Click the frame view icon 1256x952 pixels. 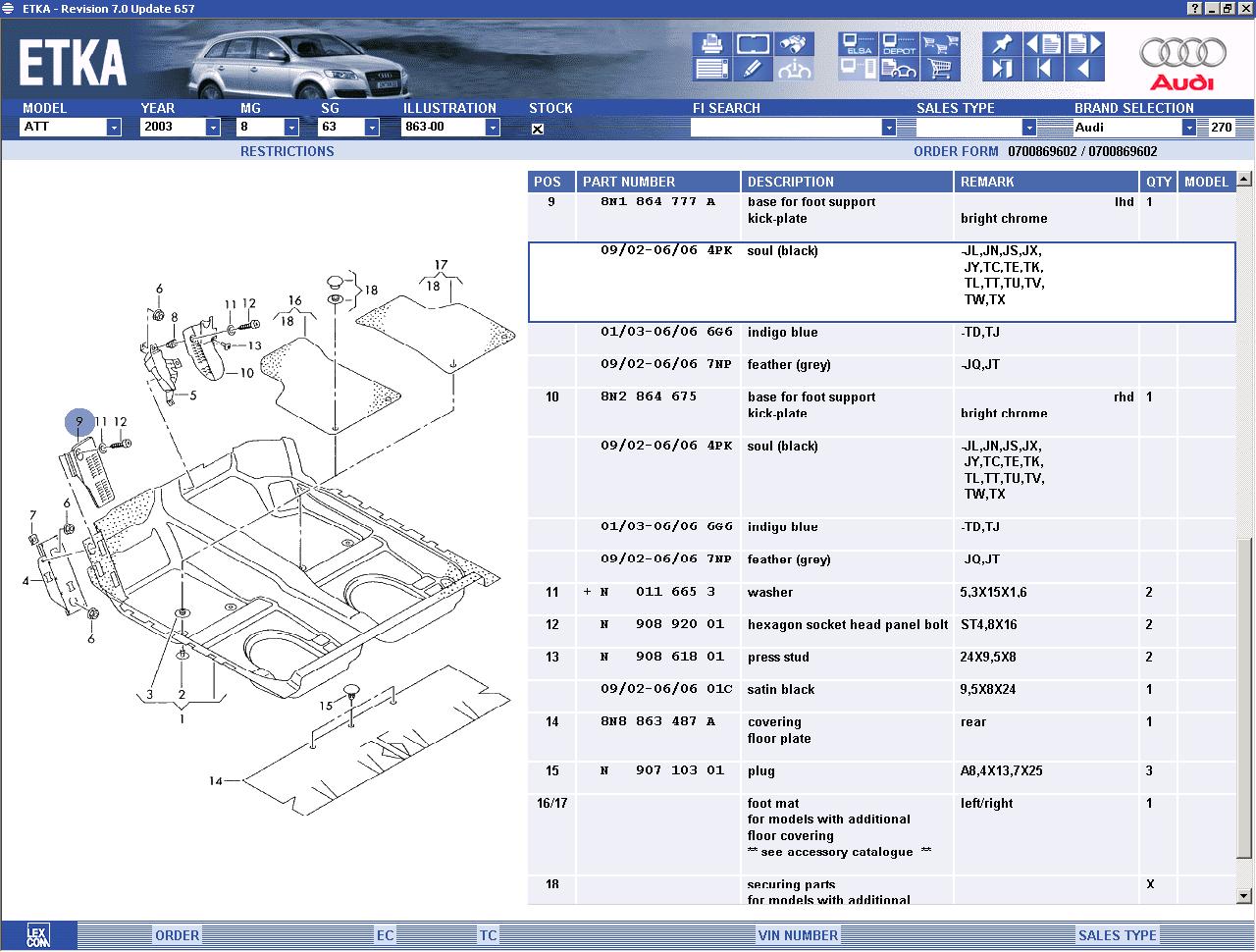(x=753, y=44)
